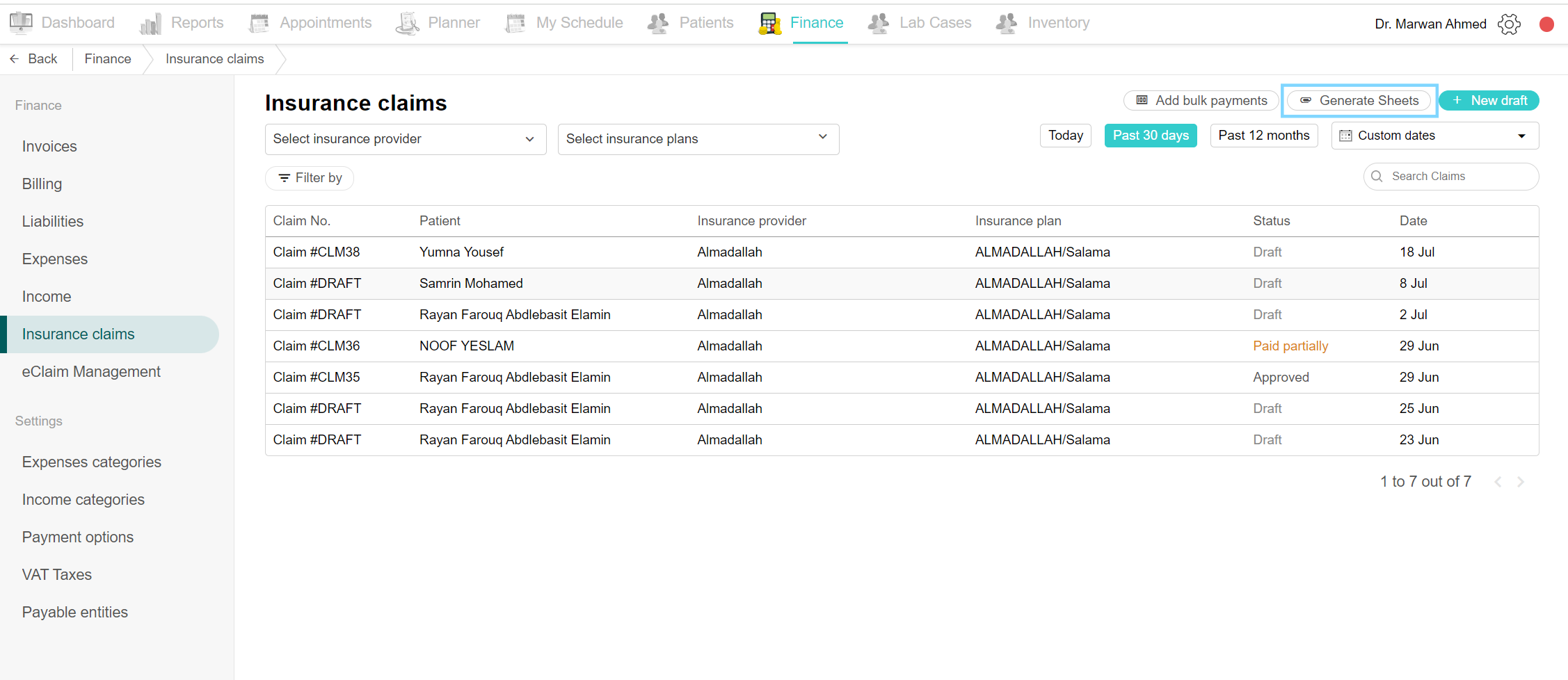
Task: Open settings via the gear icon
Action: coord(1509,24)
